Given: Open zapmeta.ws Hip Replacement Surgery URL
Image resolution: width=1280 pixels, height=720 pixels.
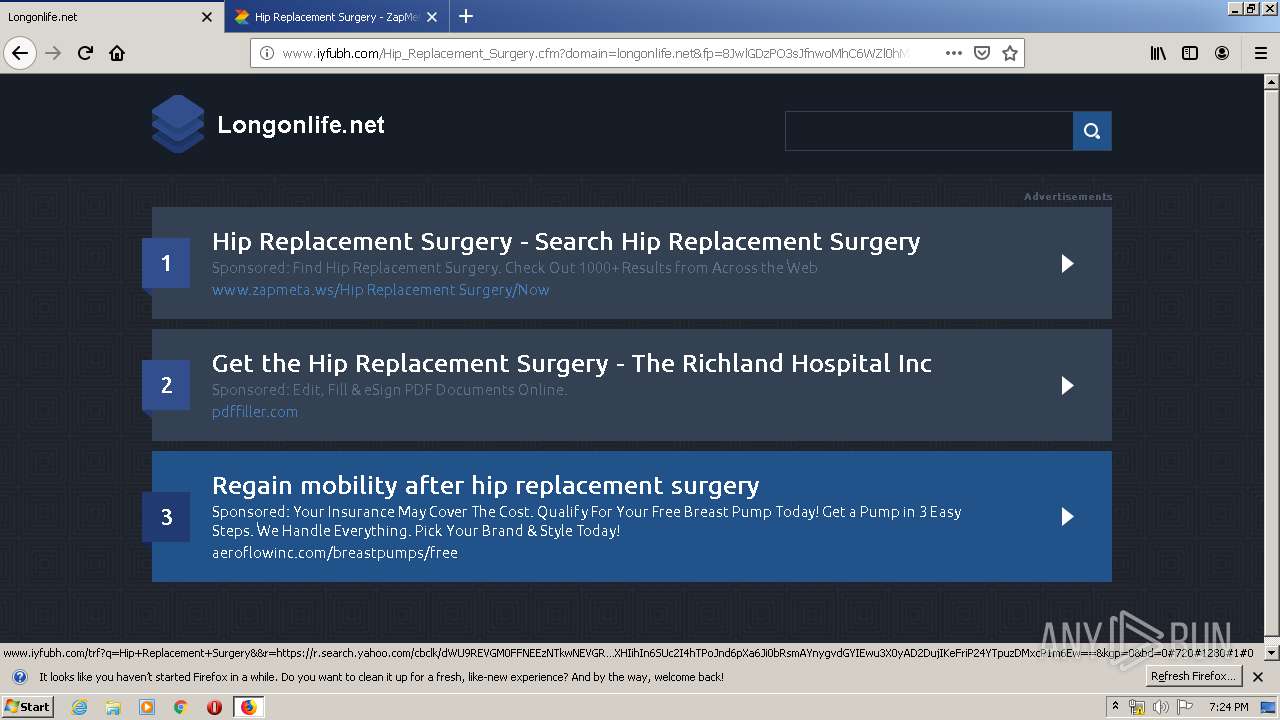Looking at the screenshot, I should (x=381, y=289).
